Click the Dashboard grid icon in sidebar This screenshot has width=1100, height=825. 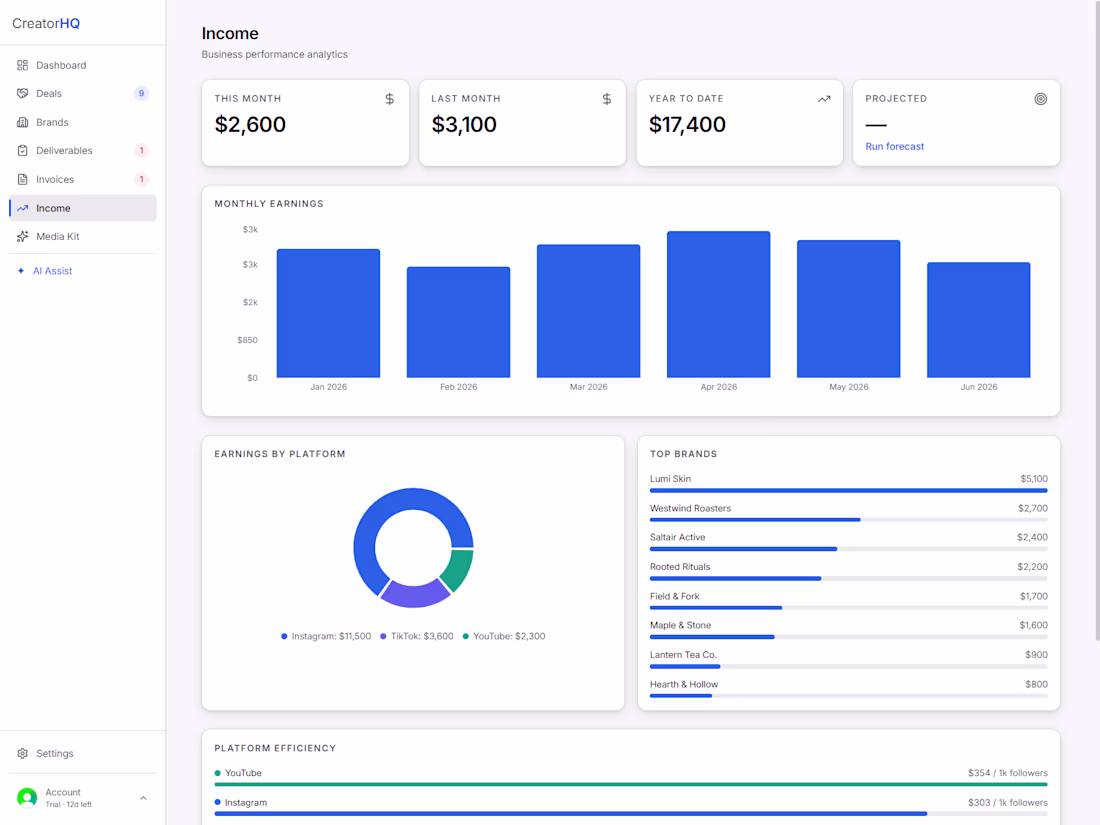click(22, 65)
